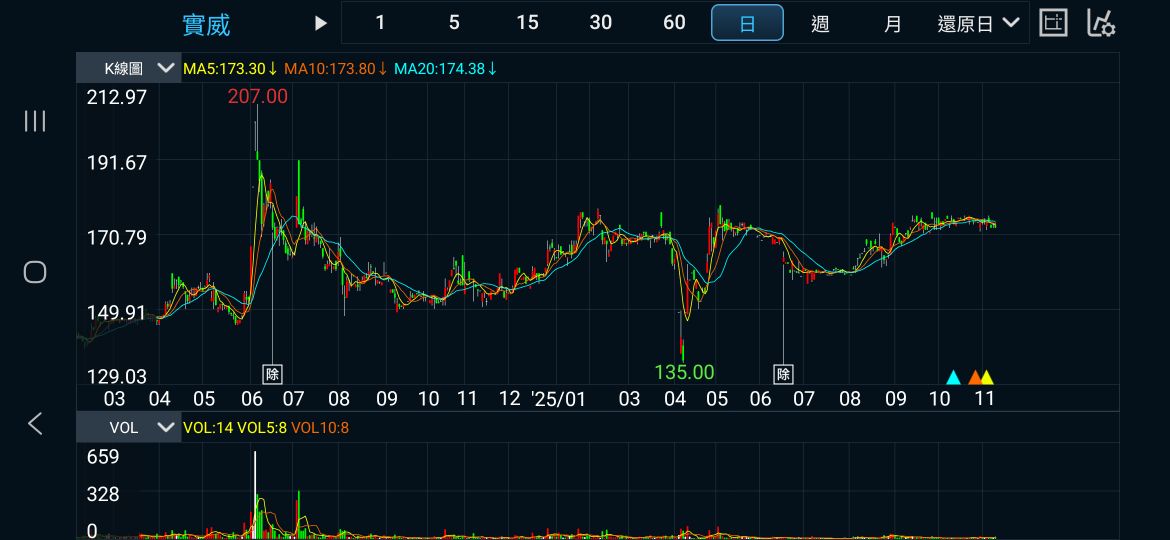The image size is (1170, 540).
Task: Tap the VOL10:8 volume average label
Action: [x=319, y=427]
